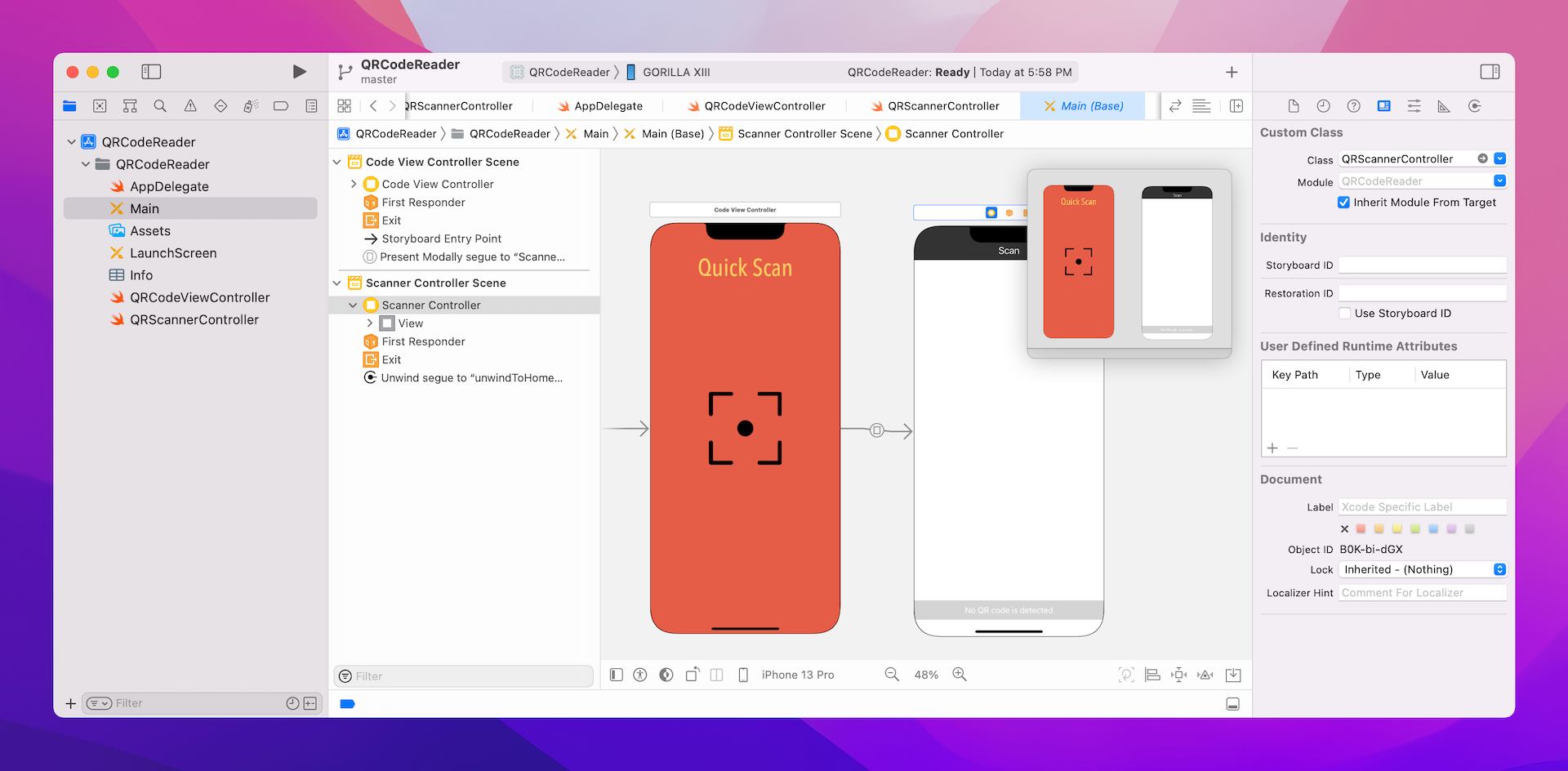Select the red label color swatch
The image size is (1568, 771).
[1361, 529]
